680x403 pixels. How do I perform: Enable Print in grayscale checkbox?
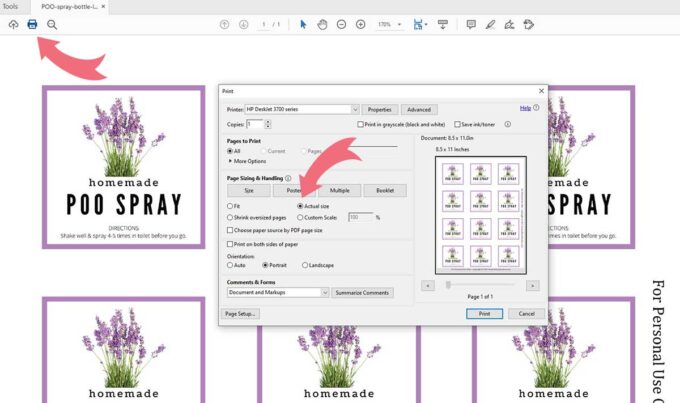tap(361, 124)
